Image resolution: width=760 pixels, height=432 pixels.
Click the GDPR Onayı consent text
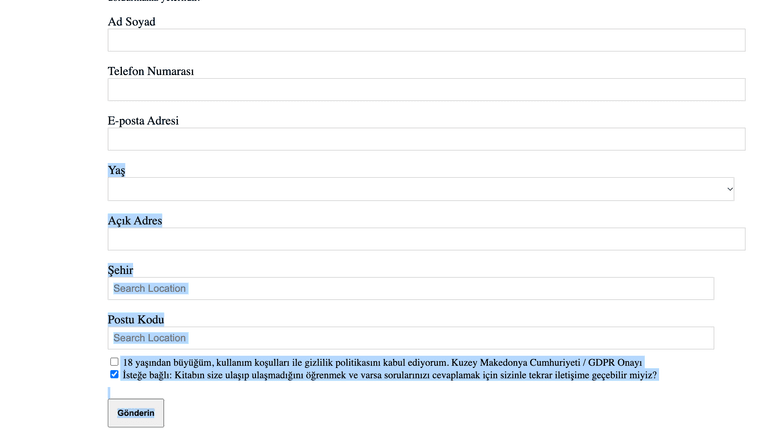click(382, 363)
